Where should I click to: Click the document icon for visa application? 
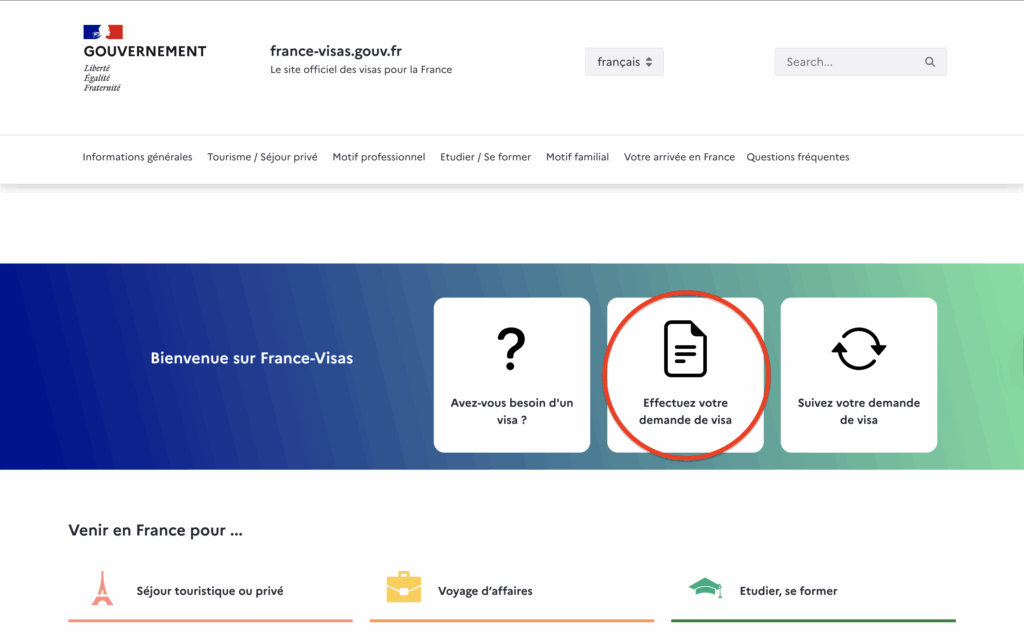click(x=685, y=349)
